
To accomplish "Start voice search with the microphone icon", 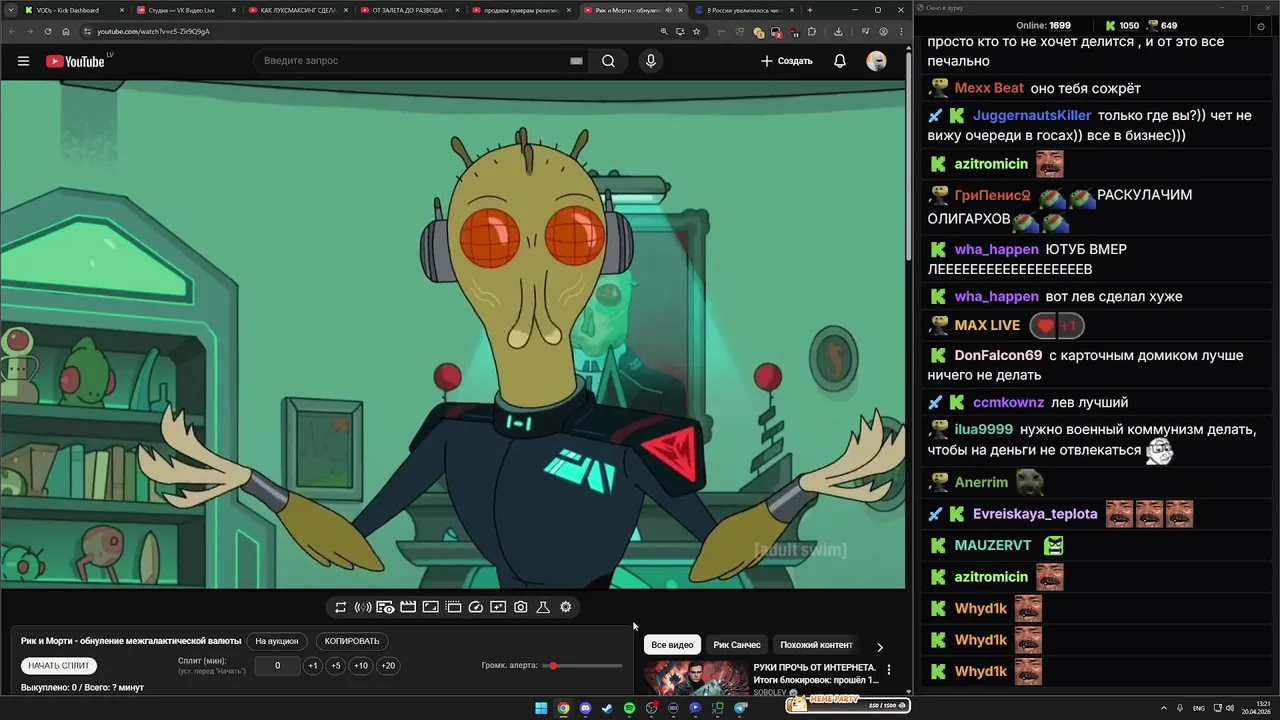I will coord(651,61).
